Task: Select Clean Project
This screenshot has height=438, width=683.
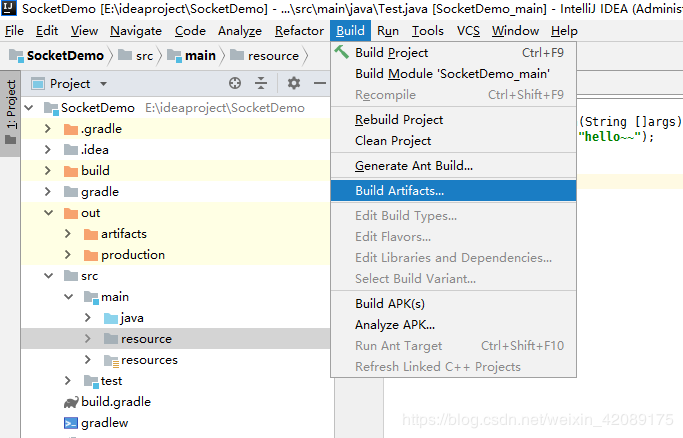Action: point(453,141)
